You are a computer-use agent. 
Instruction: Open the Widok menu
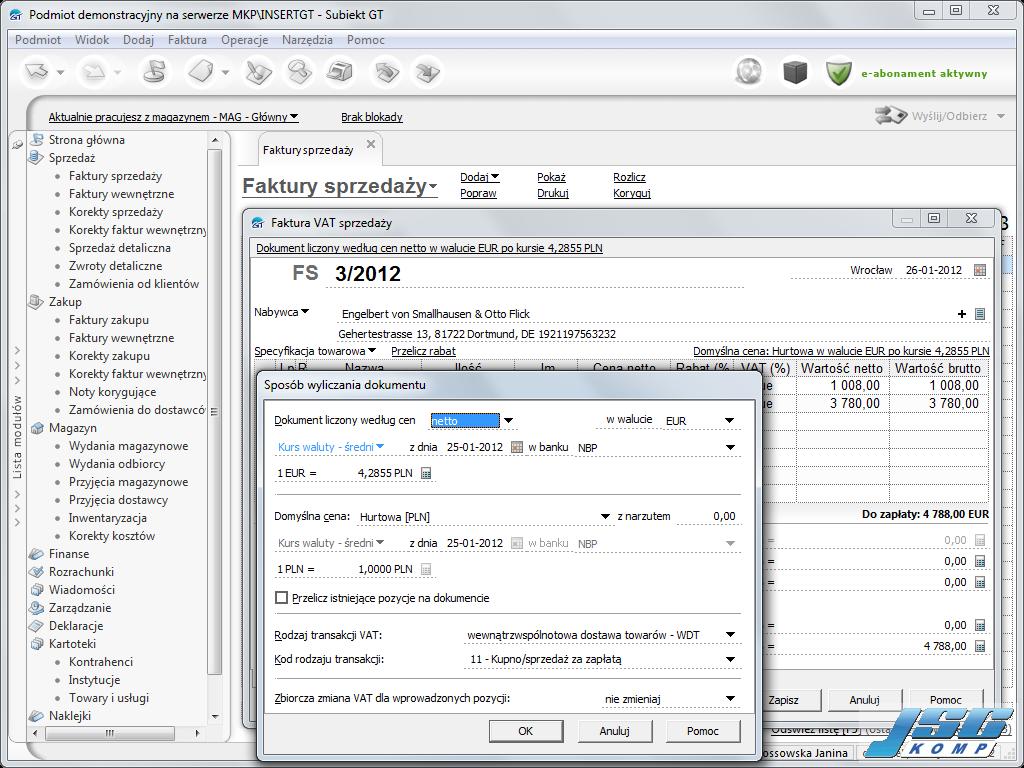[x=92, y=40]
